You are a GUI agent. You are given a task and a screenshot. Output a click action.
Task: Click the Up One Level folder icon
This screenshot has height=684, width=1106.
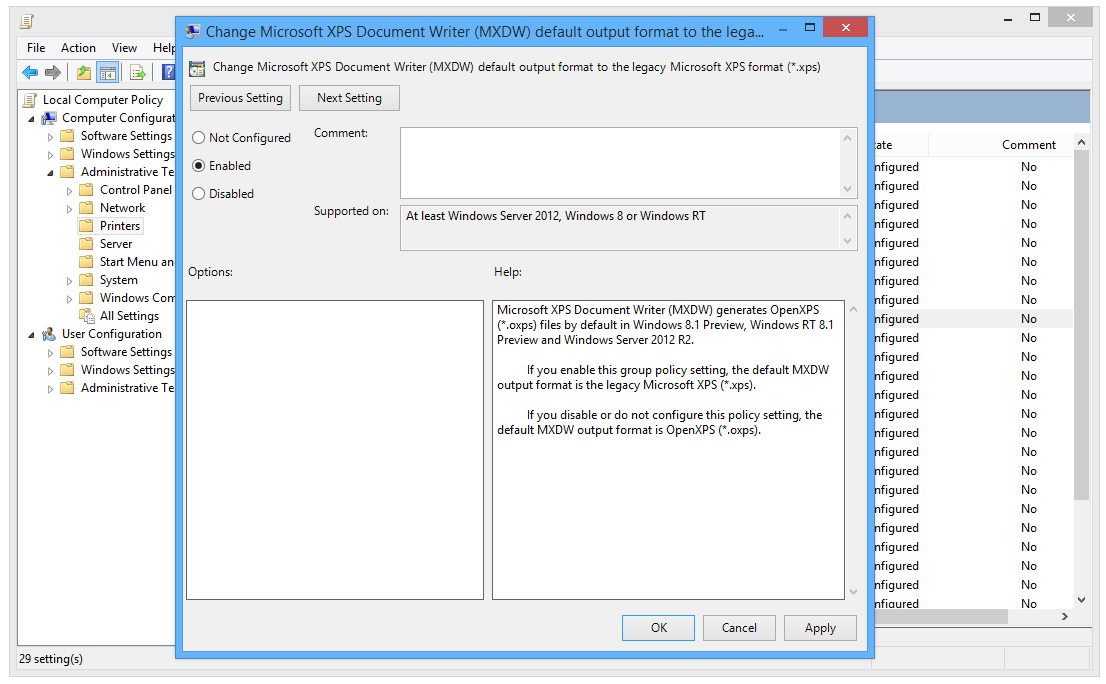coord(83,71)
